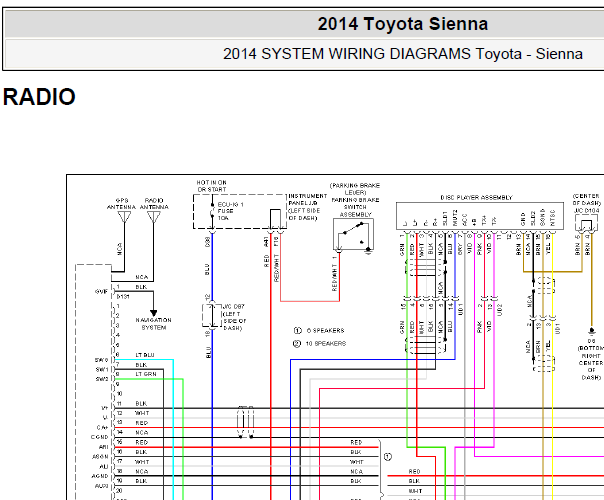Click the 'RADIO ANTENNA' label

154,204
